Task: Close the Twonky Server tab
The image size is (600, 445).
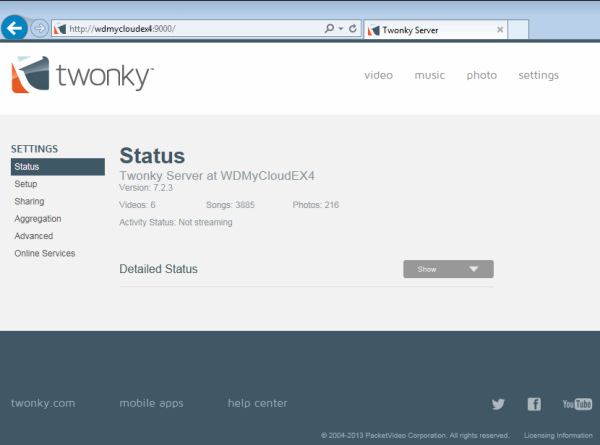Action: (x=500, y=30)
